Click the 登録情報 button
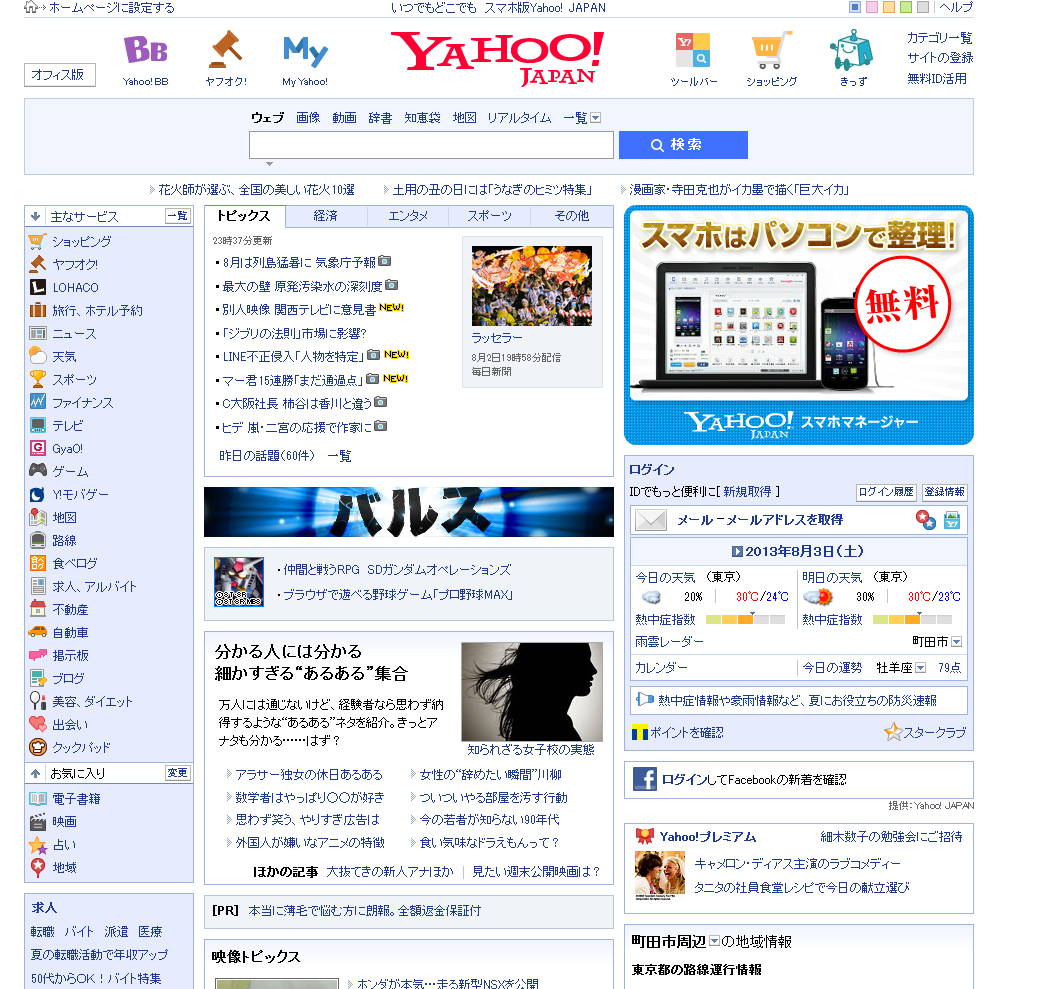The height and width of the screenshot is (989, 1063). point(944,492)
